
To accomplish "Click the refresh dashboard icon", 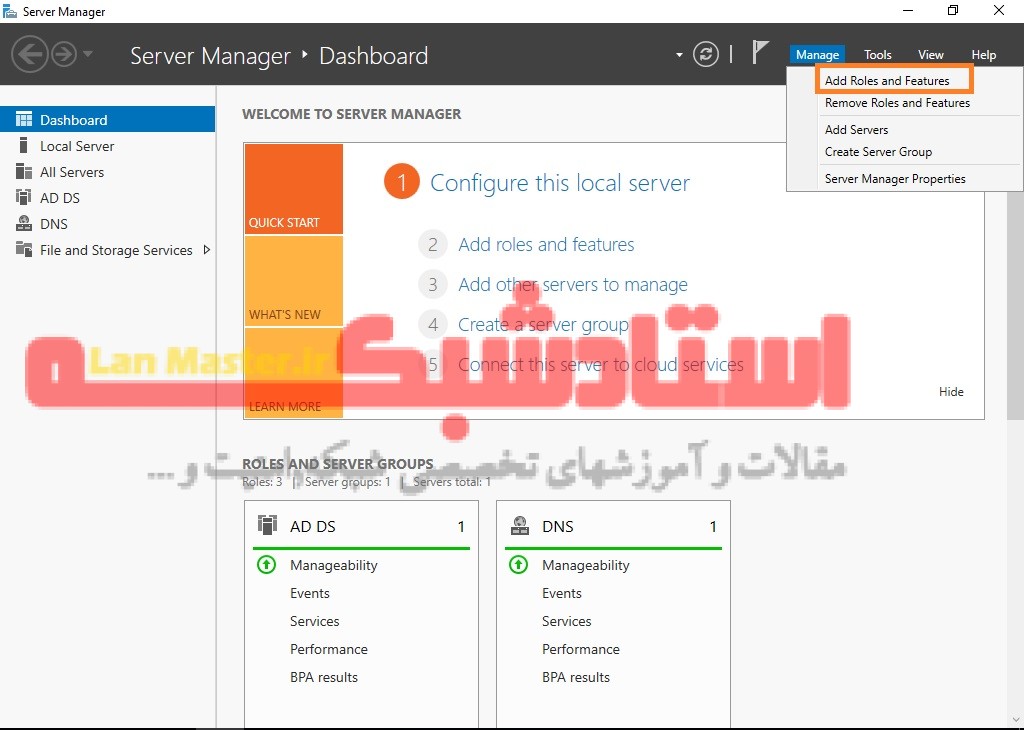I will click(x=706, y=54).
